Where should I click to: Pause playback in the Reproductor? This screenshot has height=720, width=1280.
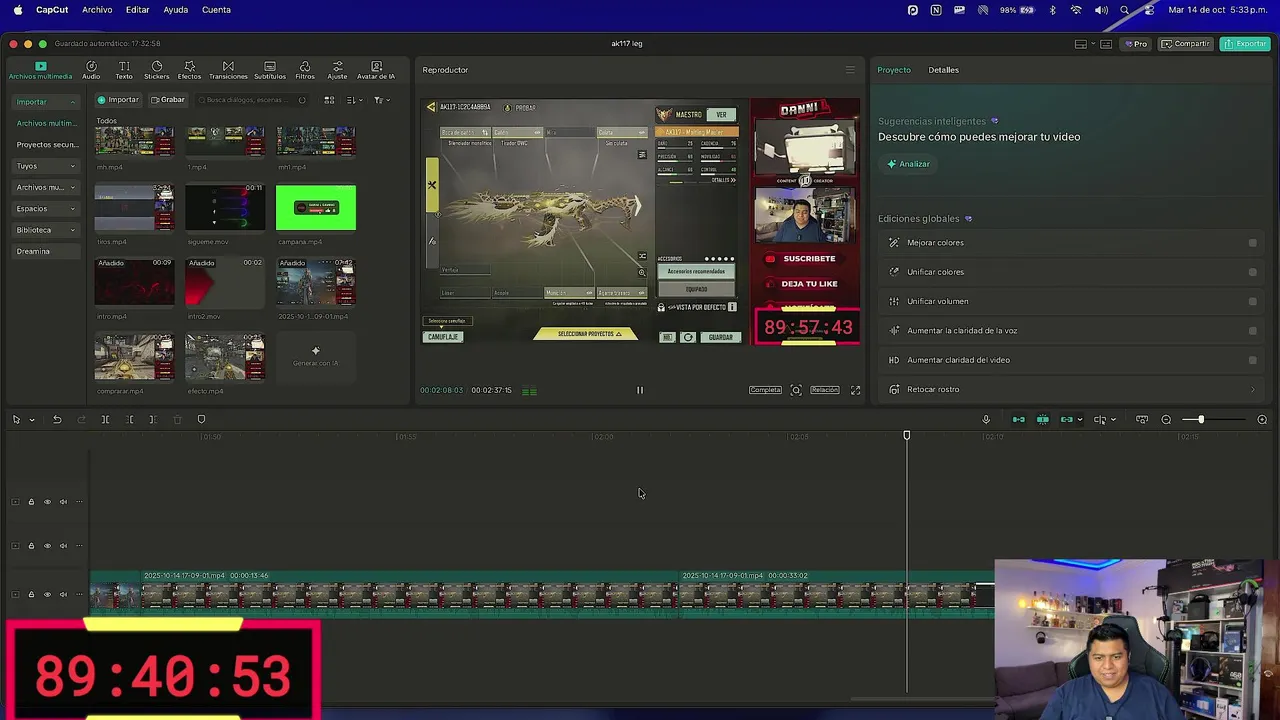coord(640,390)
